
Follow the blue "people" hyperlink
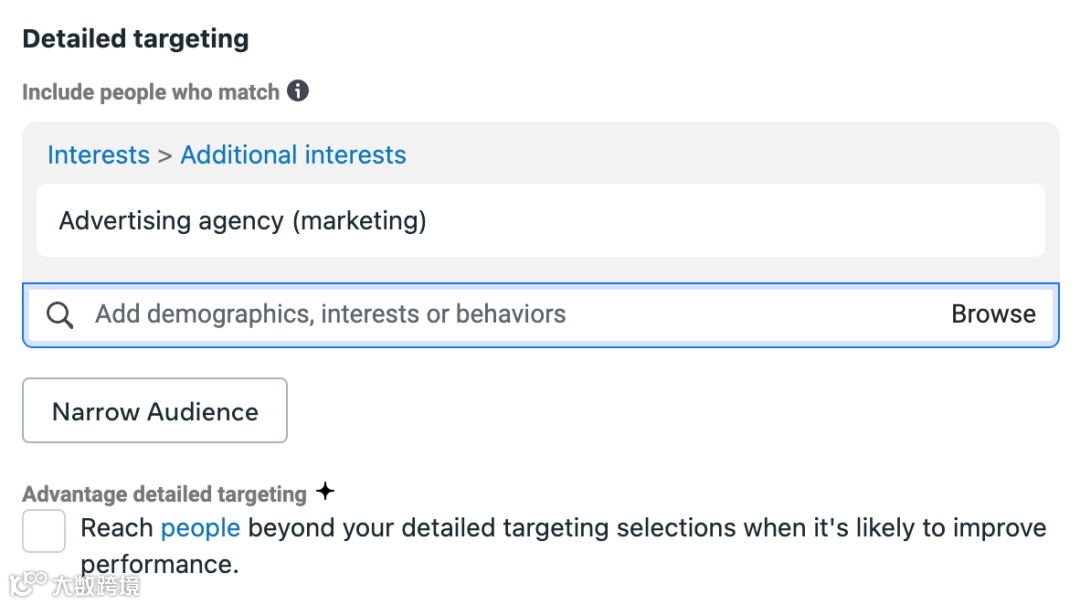200,527
